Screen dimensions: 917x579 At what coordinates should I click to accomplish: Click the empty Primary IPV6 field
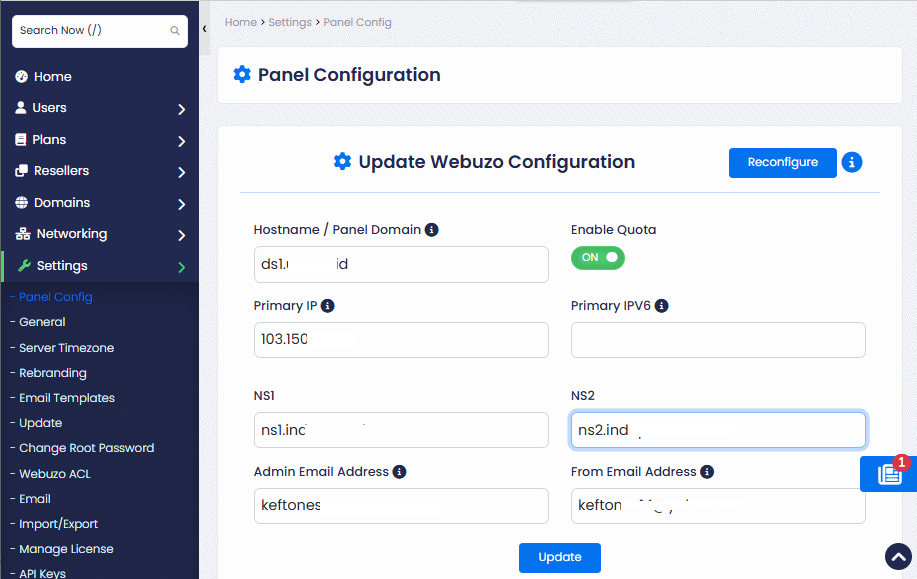718,340
